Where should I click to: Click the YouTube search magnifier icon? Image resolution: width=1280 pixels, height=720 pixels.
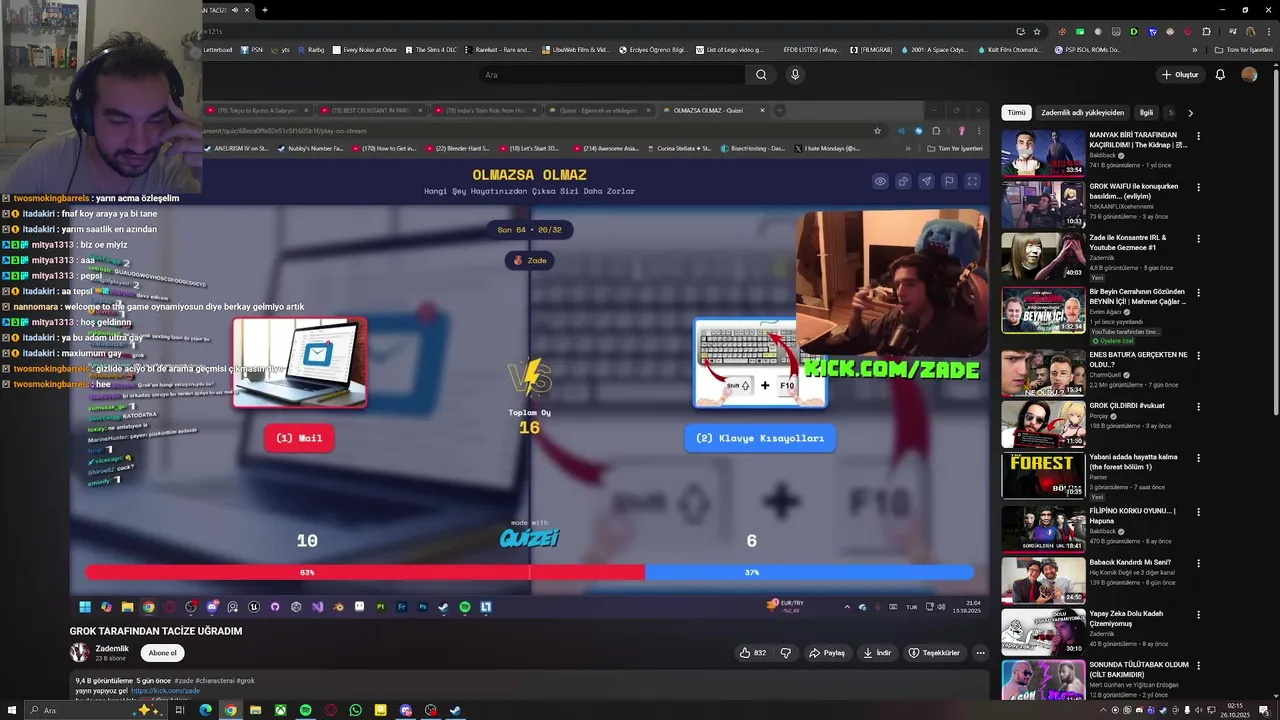(761, 75)
